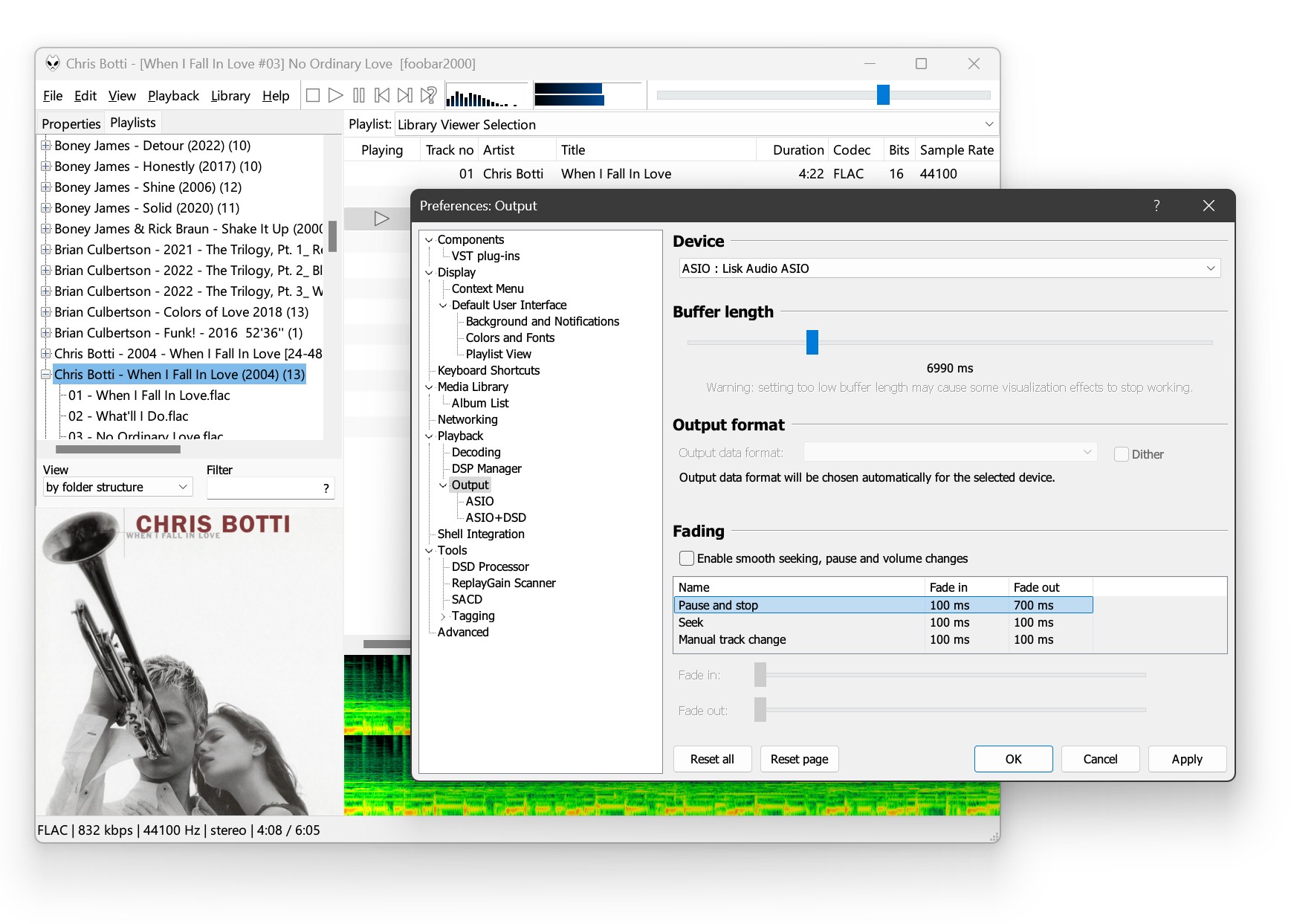Click the spectrum visualizer in toolbar
This screenshot has height=924, width=1294.
coord(486,95)
